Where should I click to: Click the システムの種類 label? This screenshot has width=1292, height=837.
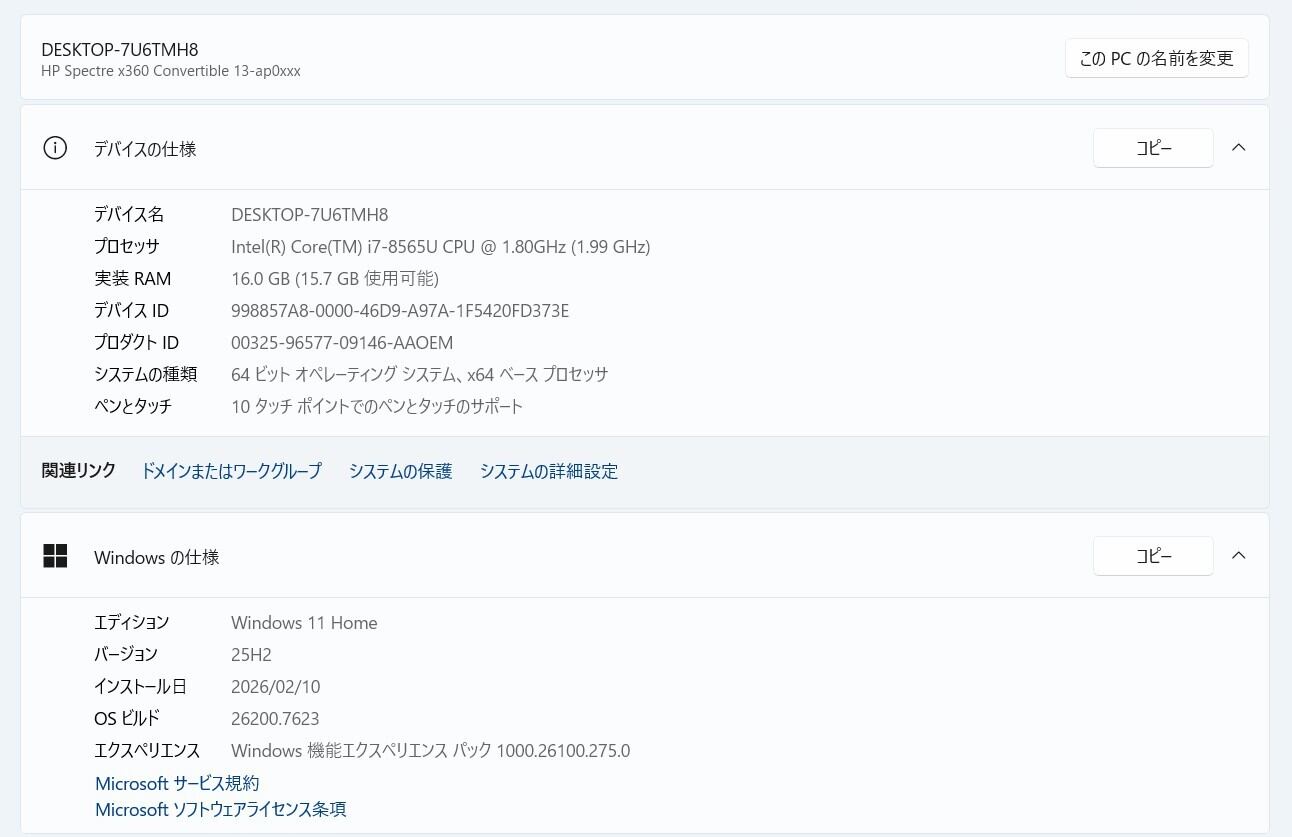[x=145, y=374]
